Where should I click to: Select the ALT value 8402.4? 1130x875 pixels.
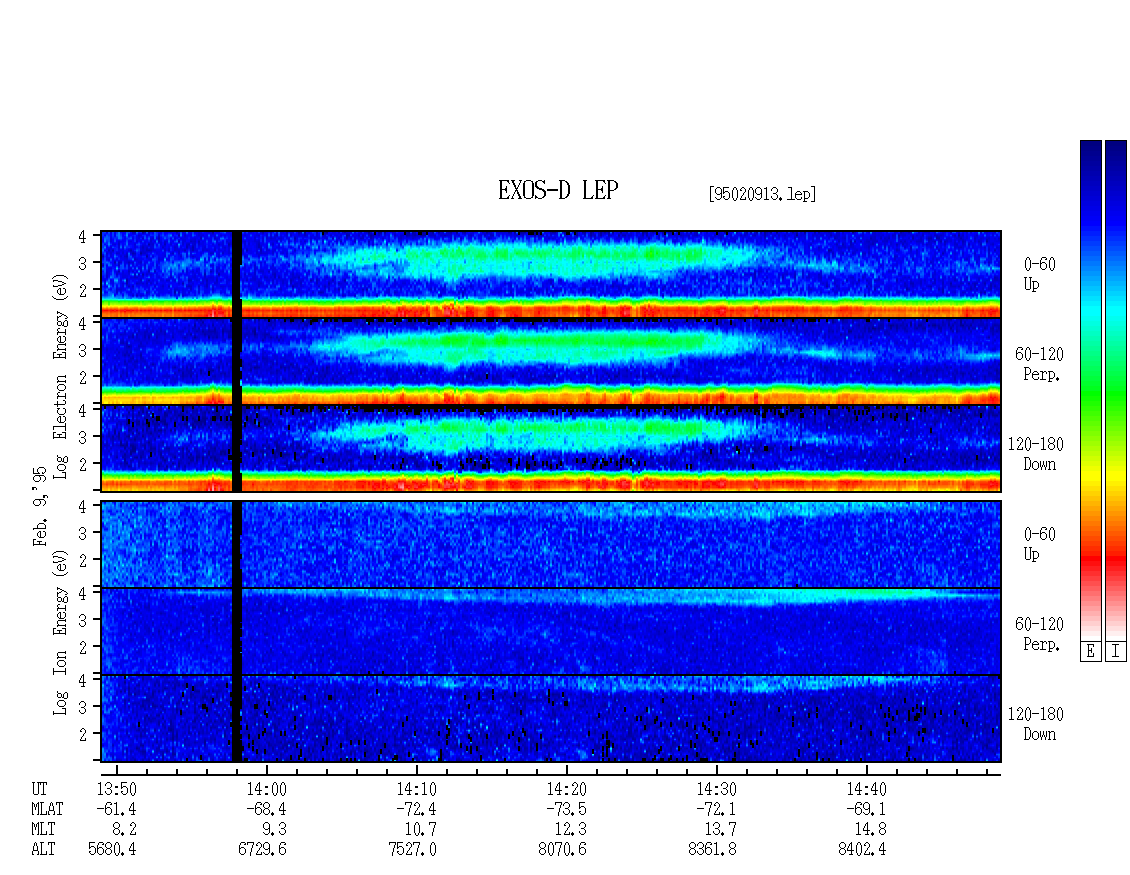point(861,850)
